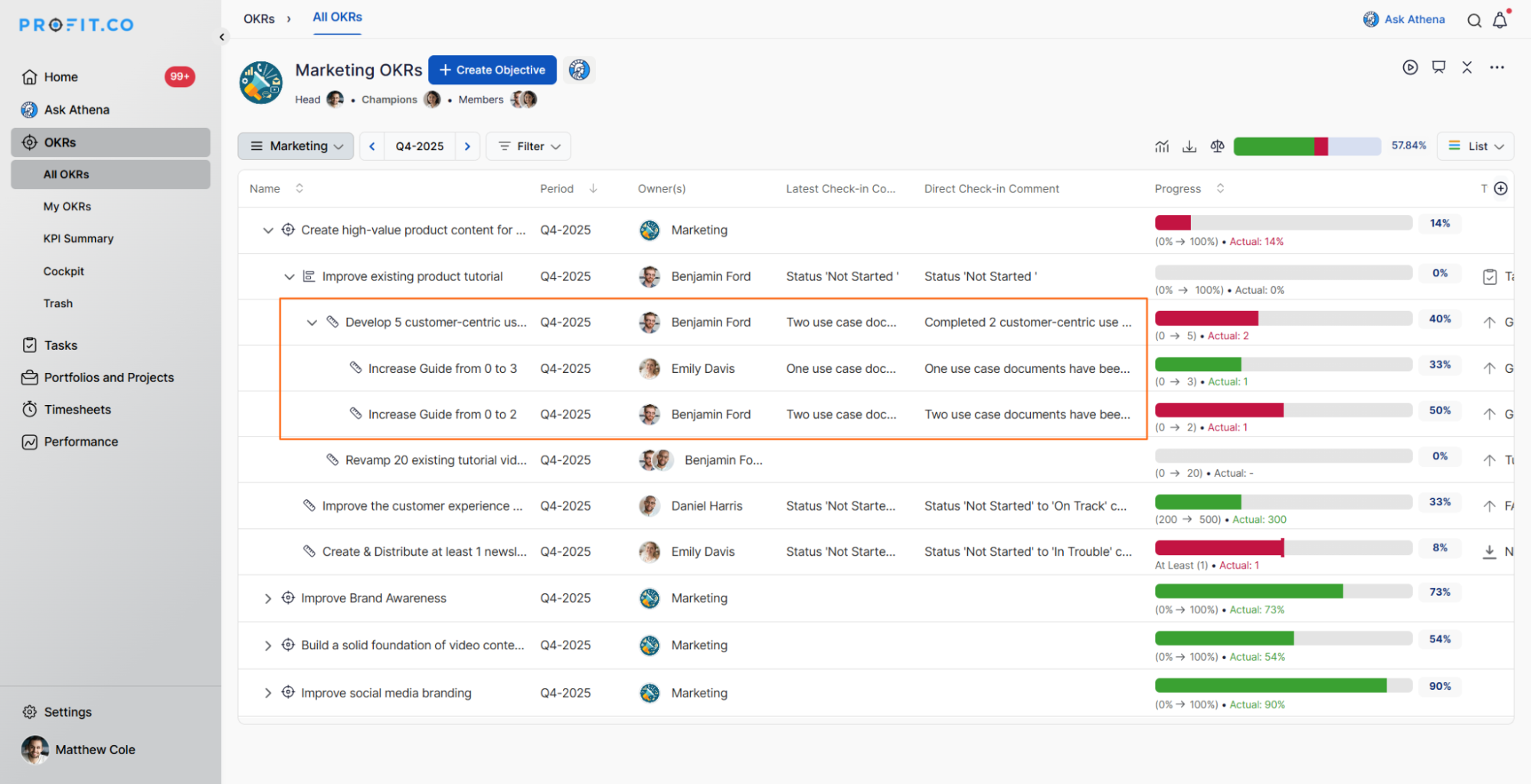Sort the table by Name column
The height and width of the screenshot is (784, 1531).
coord(299,188)
